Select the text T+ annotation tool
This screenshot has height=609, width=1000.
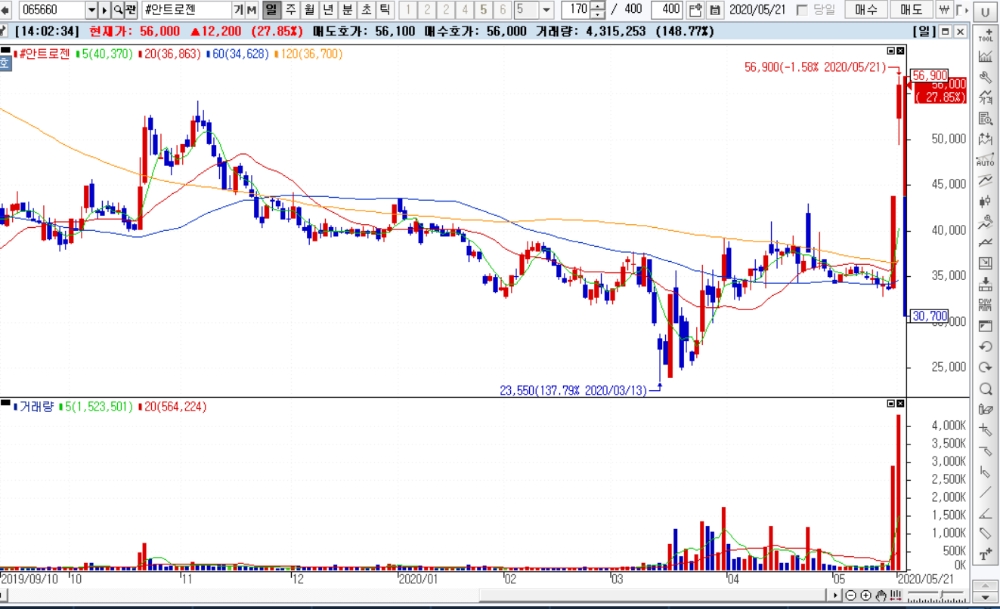pyautogui.click(x=985, y=554)
